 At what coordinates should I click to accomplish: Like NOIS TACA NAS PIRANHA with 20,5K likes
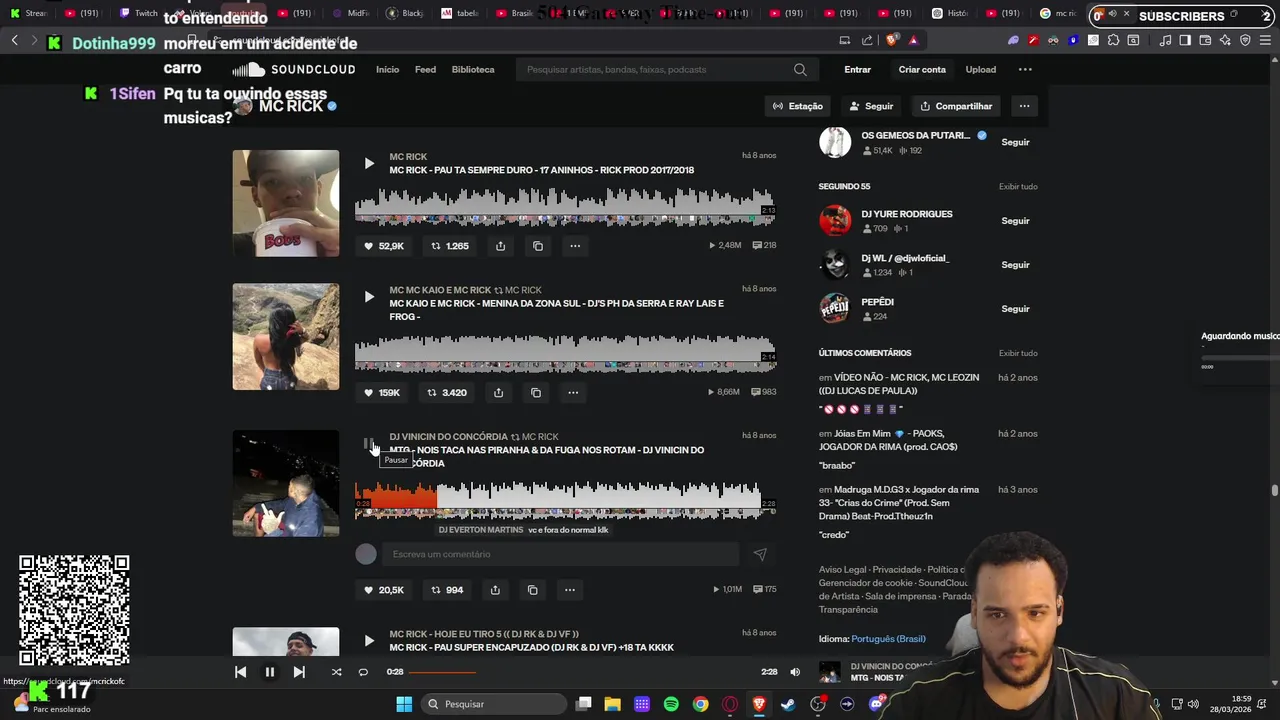point(384,590)
